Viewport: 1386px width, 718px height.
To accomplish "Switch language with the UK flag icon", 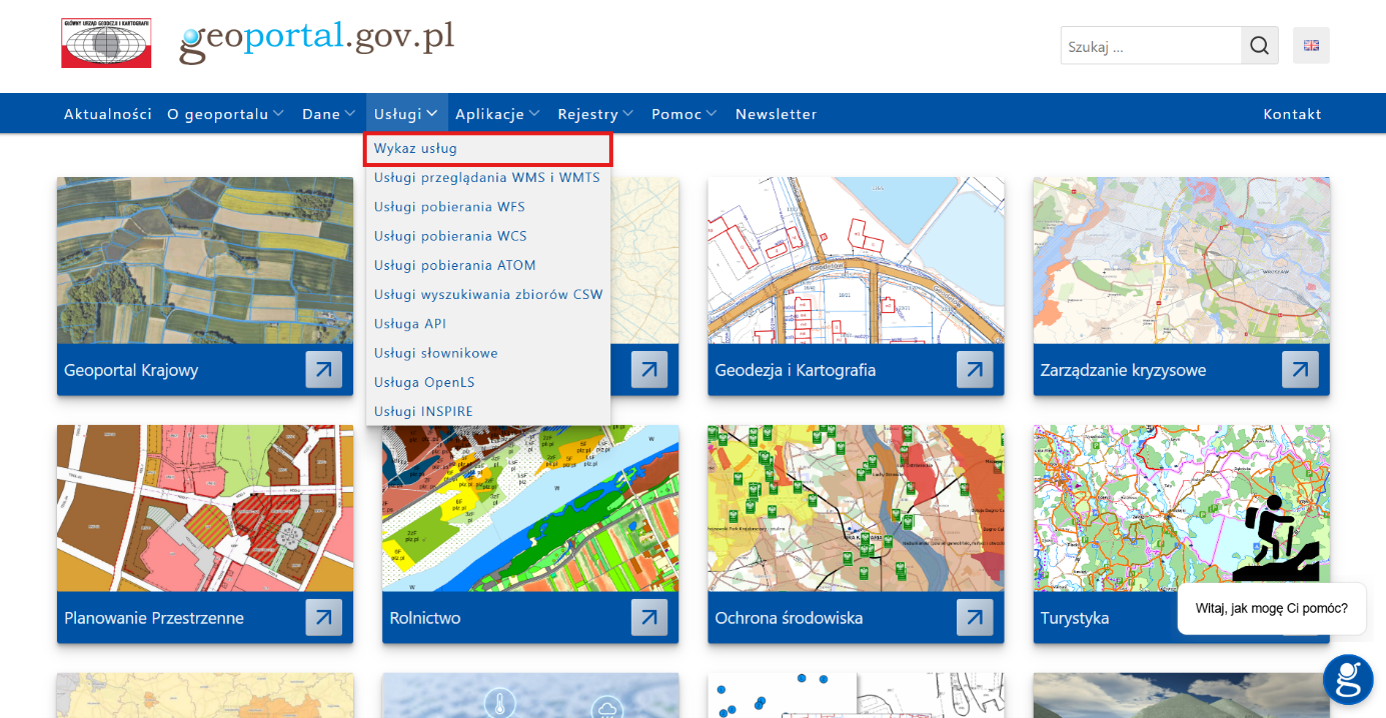I will [x=1311, y=46].
